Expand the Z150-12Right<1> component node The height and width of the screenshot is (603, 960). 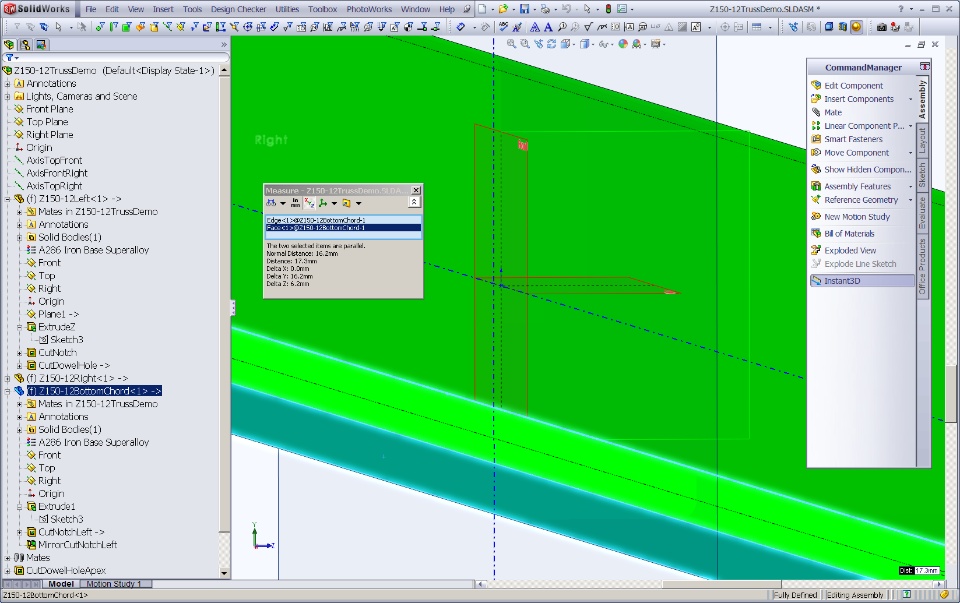click(x=7, y=378)
